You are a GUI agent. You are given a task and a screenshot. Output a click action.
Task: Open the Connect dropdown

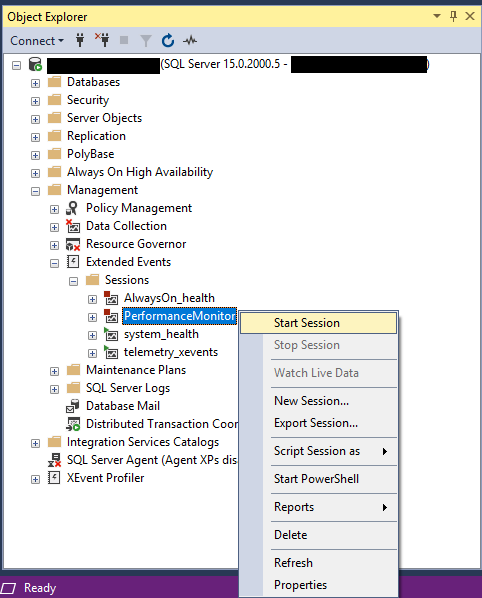point(37,40)
